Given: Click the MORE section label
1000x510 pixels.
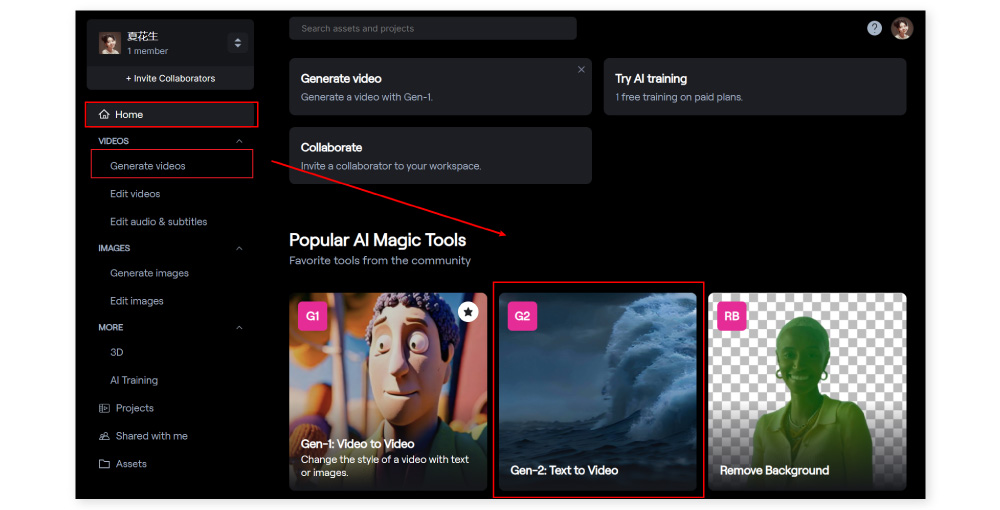Looking at the screenshot, I should tap(111, 327).
